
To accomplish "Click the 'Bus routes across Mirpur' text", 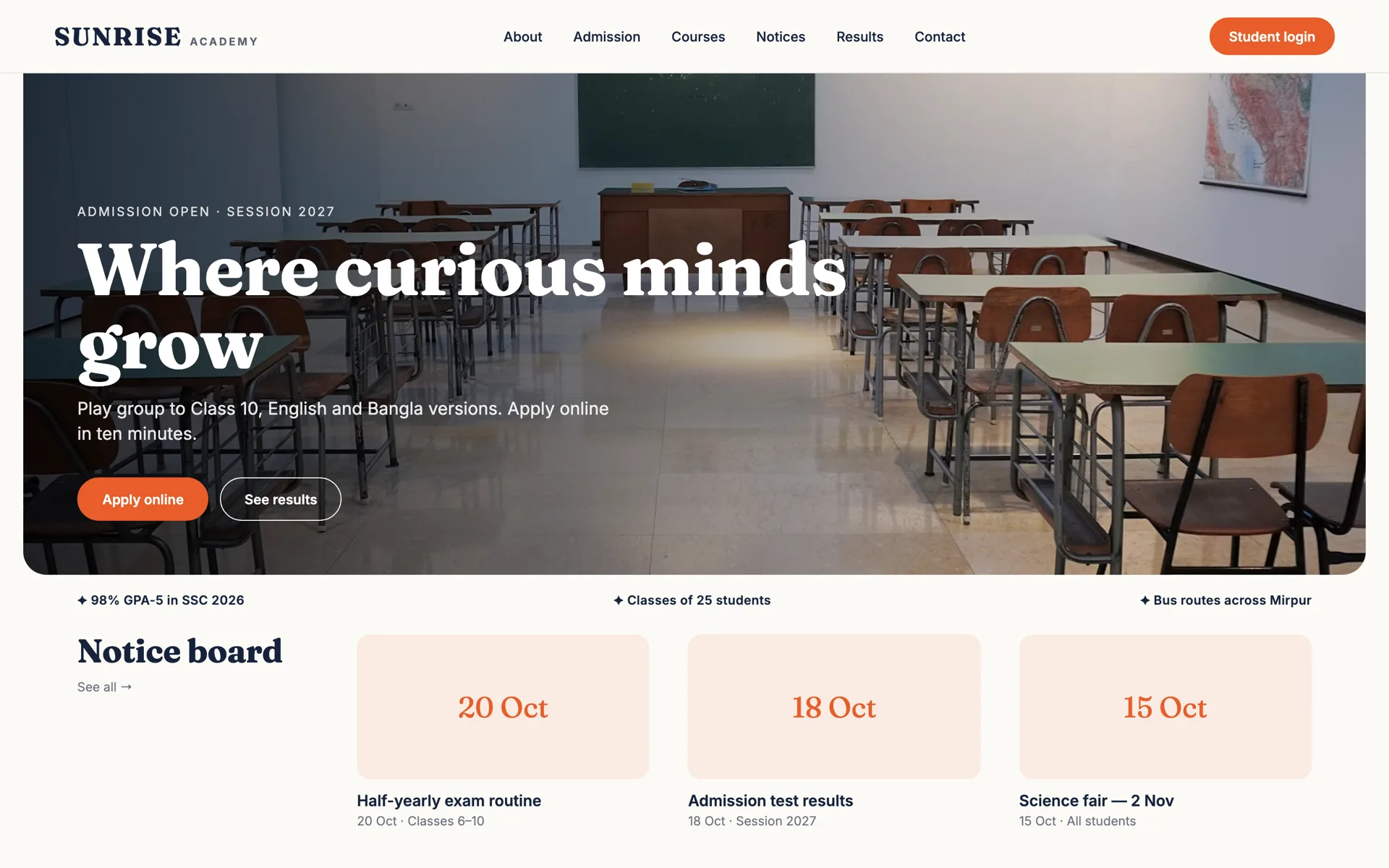I will click(x=1232, y=600).
